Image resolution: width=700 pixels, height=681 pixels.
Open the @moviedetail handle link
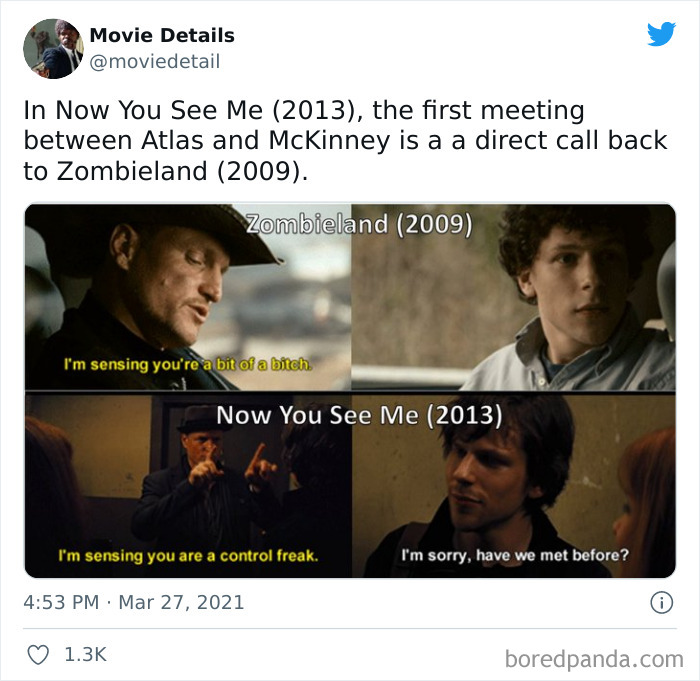(154, 61)
